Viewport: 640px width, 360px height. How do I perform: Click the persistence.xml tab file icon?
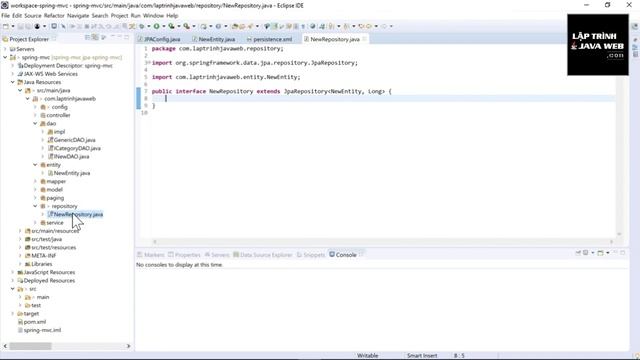point(249,39)
